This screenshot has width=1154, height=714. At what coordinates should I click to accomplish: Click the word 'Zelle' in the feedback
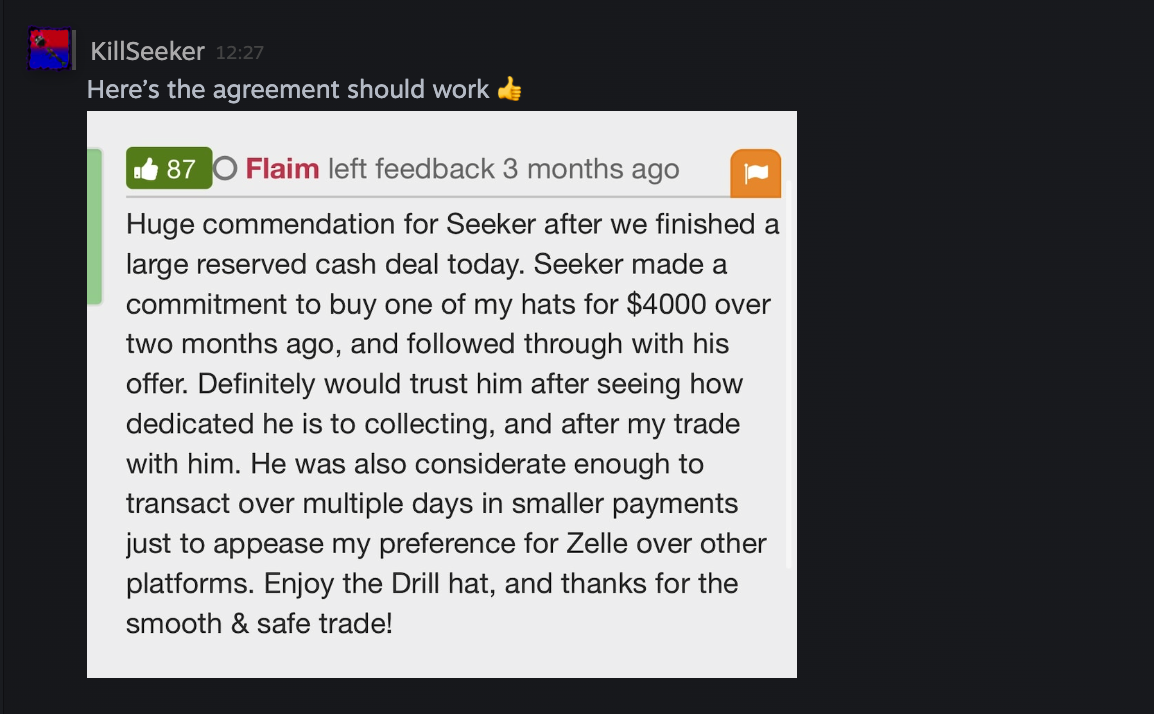pos(597,543)
